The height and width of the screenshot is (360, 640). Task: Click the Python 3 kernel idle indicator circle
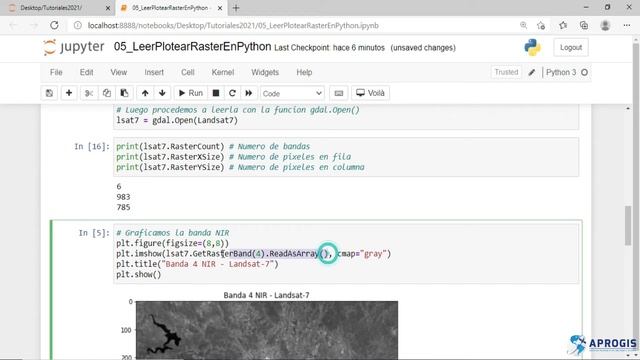(584, 72)
